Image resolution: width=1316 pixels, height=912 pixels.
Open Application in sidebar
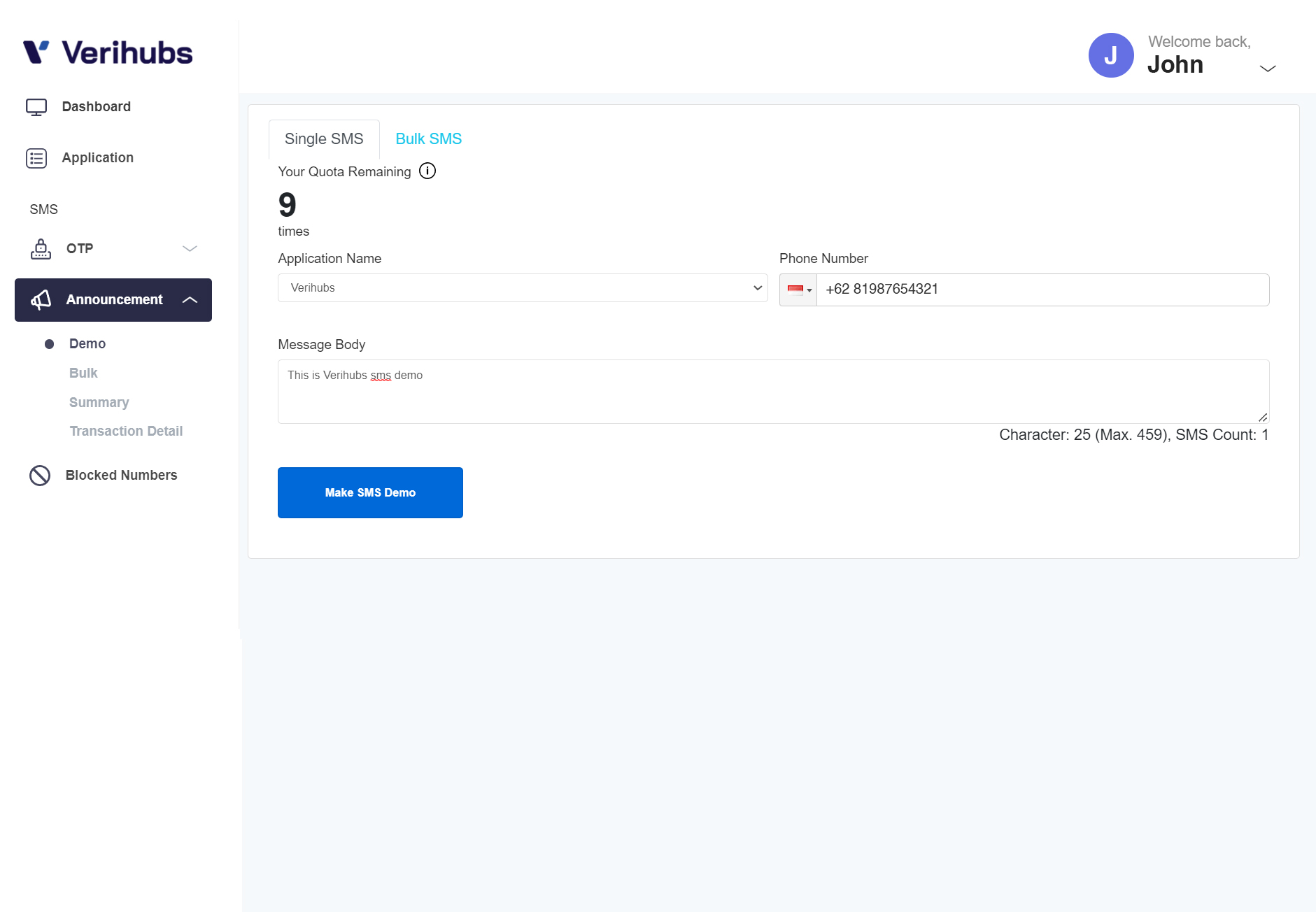tap(98, 158)
